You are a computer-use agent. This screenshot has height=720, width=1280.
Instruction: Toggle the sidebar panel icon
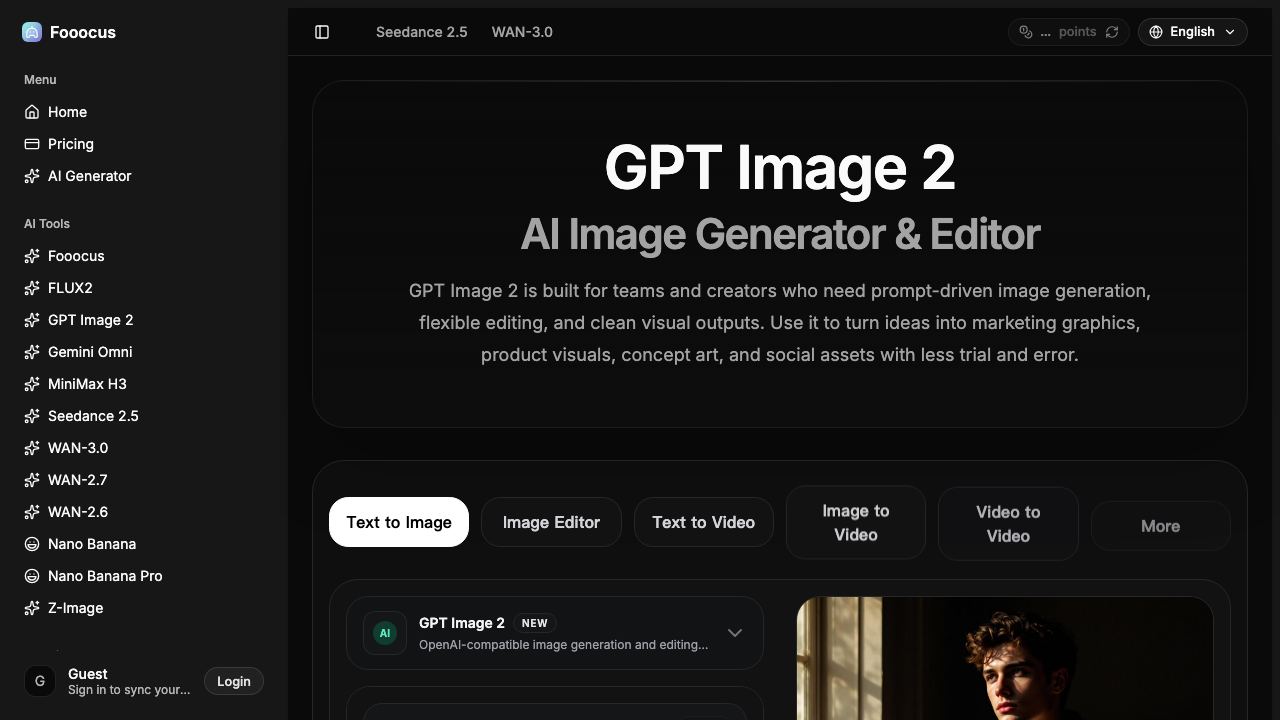click(322, 32)
